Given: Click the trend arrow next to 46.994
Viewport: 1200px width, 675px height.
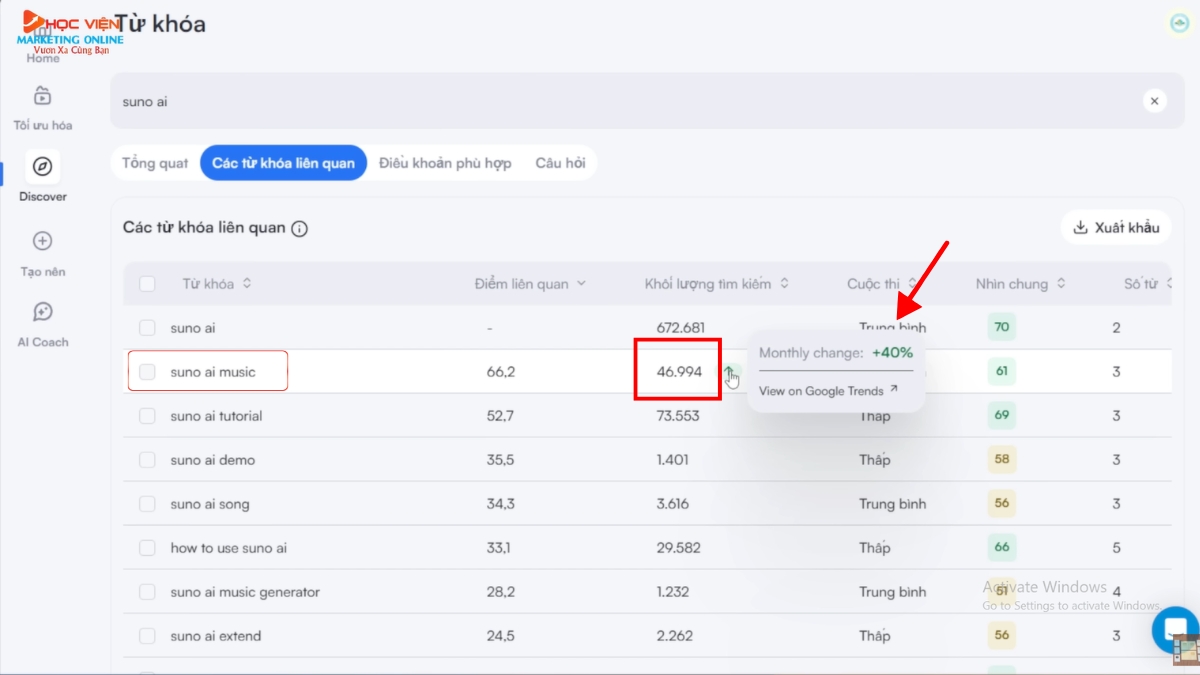Looking at the screenshot, I should (730, 373).
